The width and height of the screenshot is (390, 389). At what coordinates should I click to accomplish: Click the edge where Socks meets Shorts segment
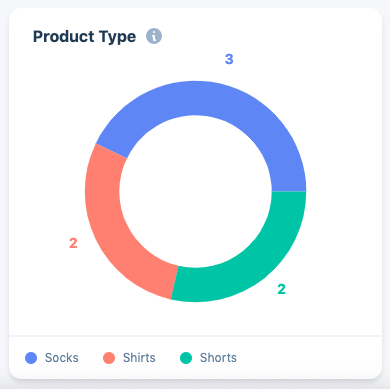(289, 191)
